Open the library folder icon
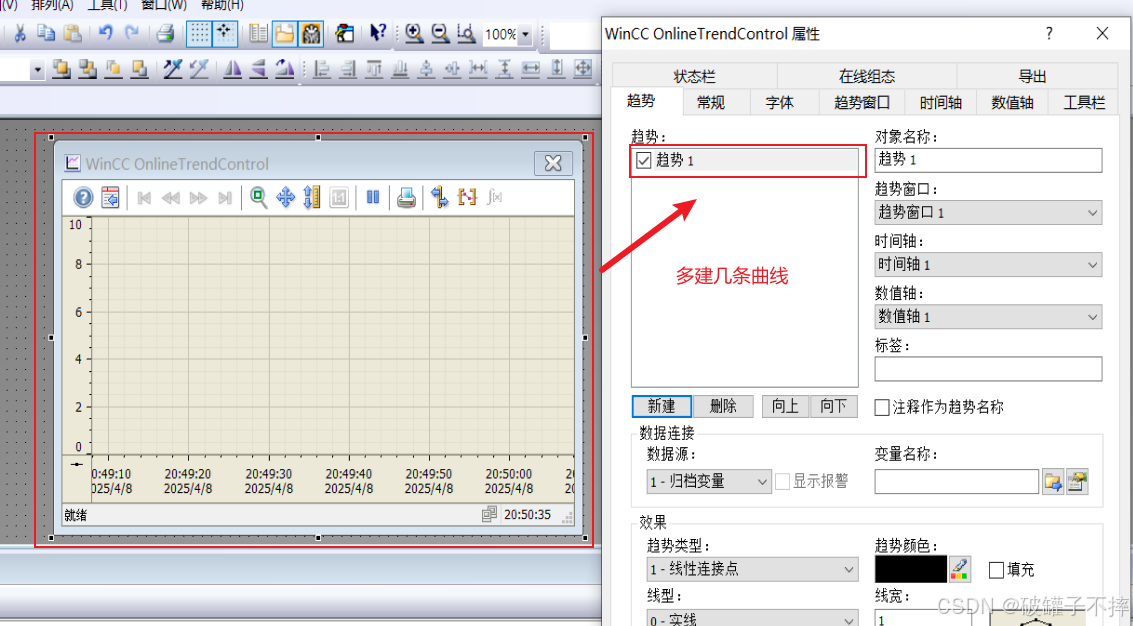The image size is (1133, 626). [x=285, y=33]
